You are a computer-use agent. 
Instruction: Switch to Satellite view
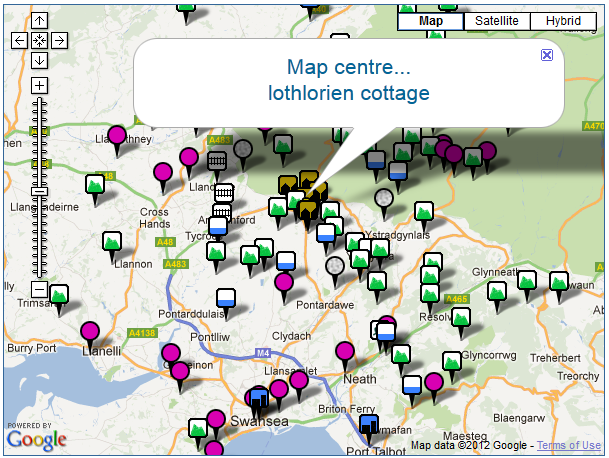(x=497, y=21)
